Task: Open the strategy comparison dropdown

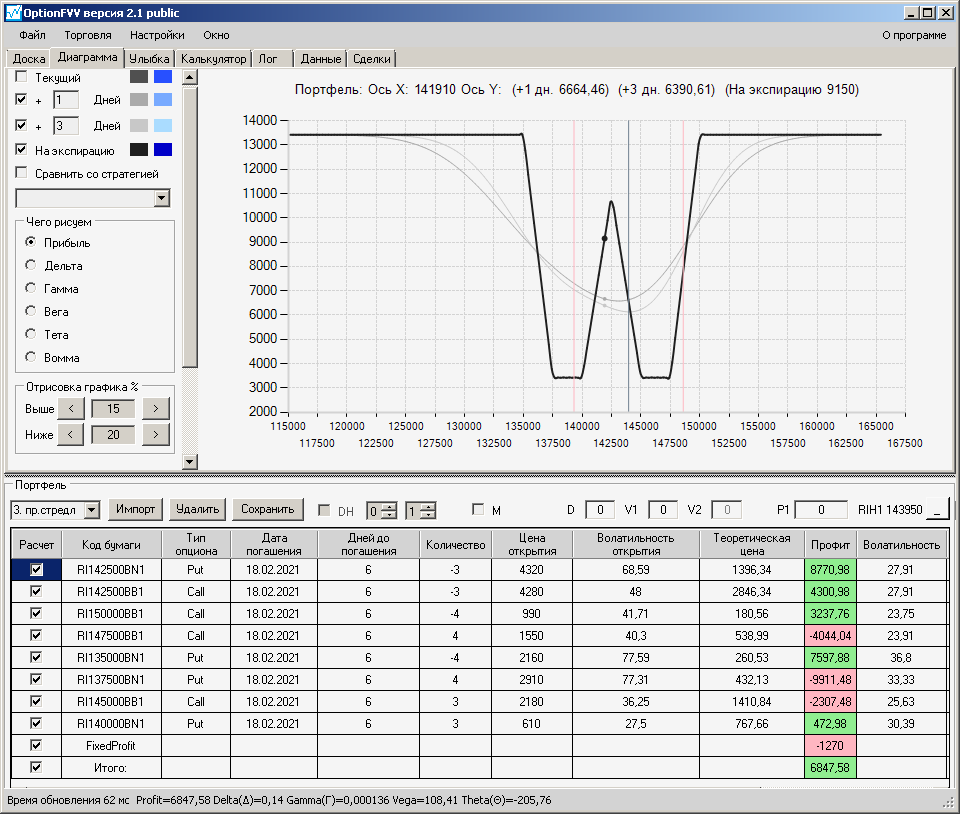Action: (162, 198)
